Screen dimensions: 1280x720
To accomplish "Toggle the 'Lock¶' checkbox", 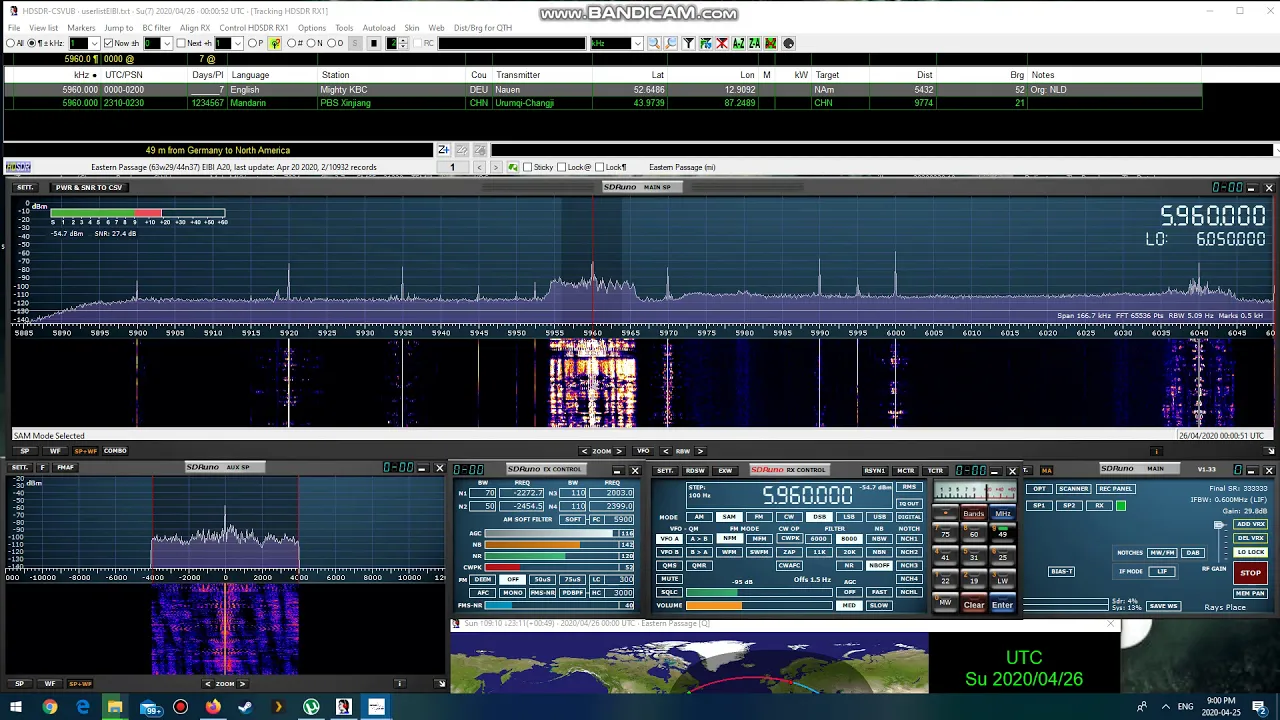I will coord(601,167).
